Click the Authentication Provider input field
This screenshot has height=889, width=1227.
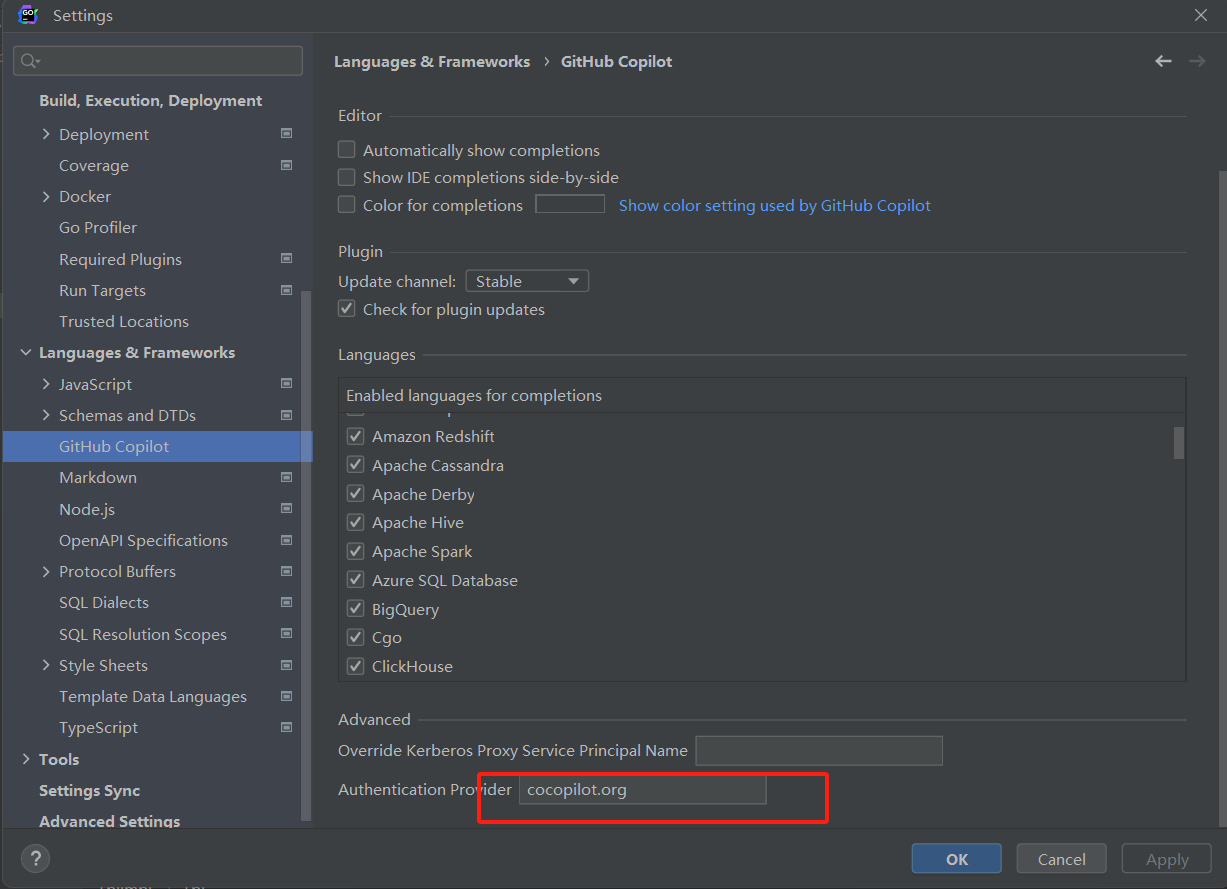click(642, 790)
